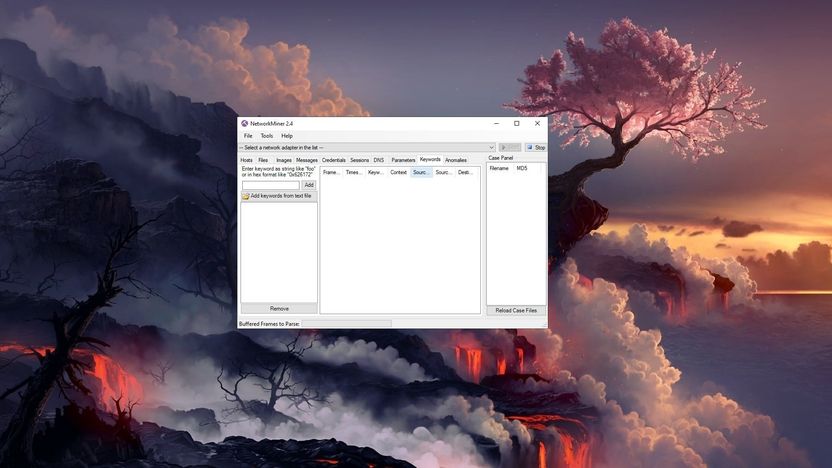Switch to the Parameters tab
832x468 pixels.
[x=403, y=160]
